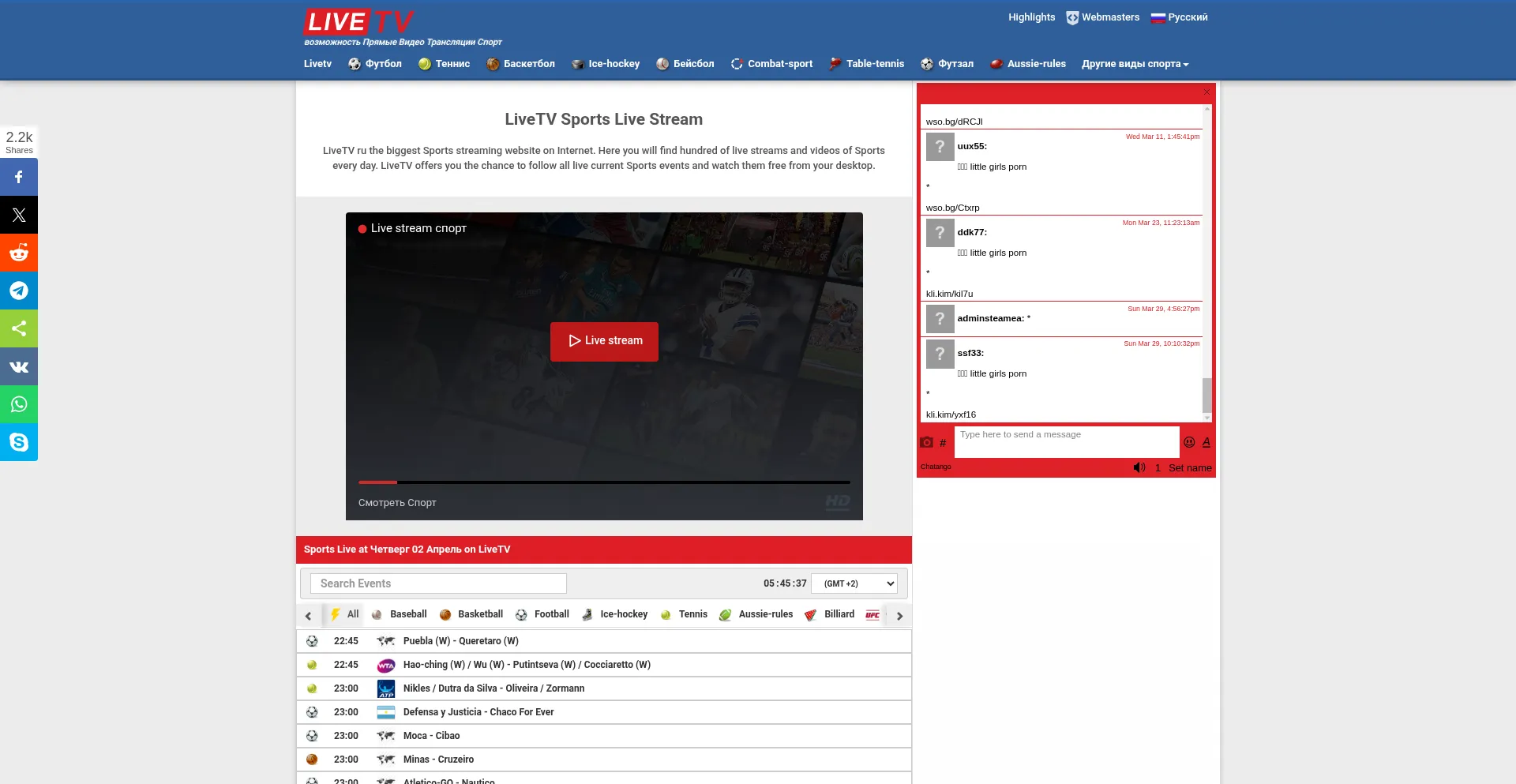Open the Бейсбол section

coord(685,64)
